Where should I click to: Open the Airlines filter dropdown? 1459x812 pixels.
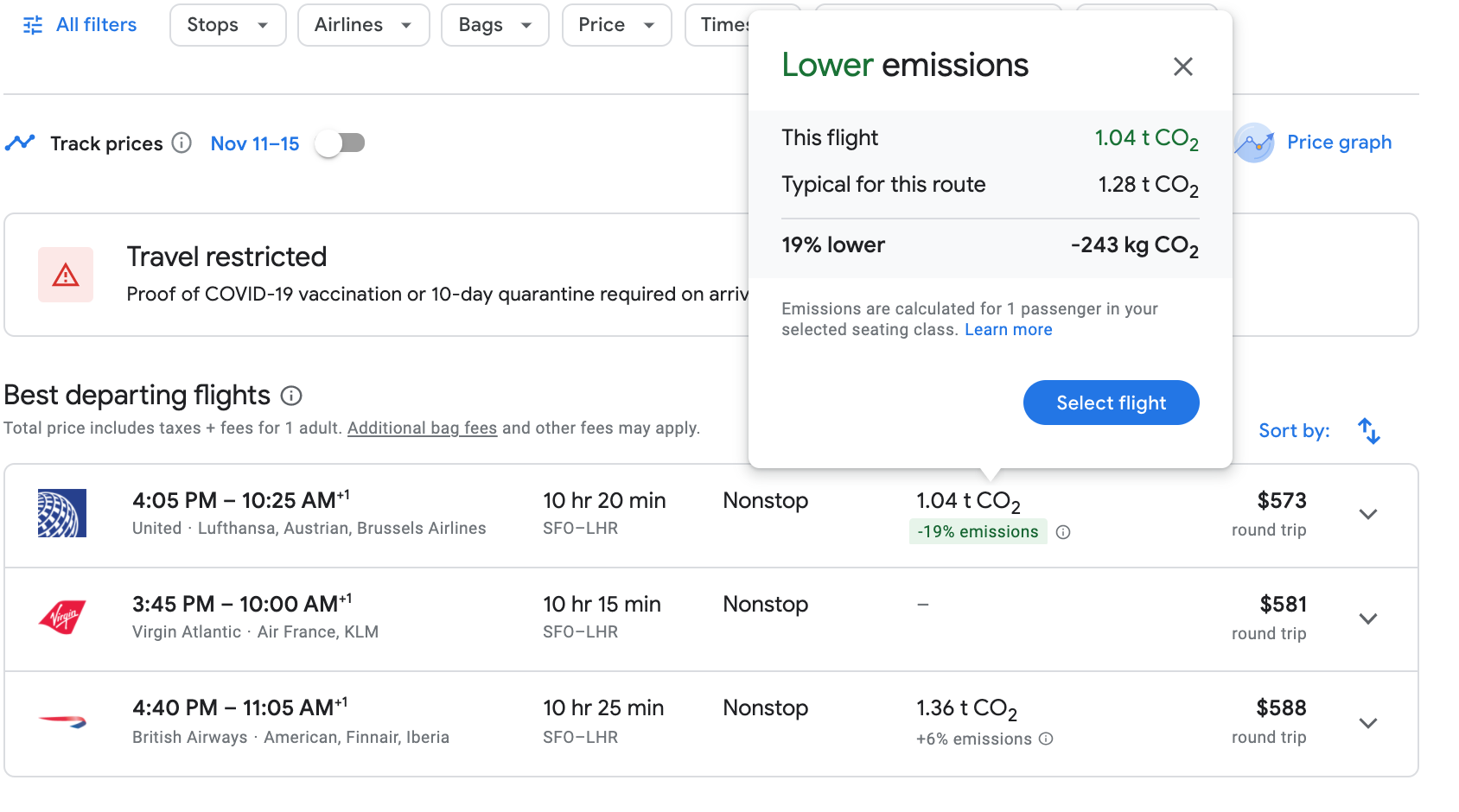(364, 25)
